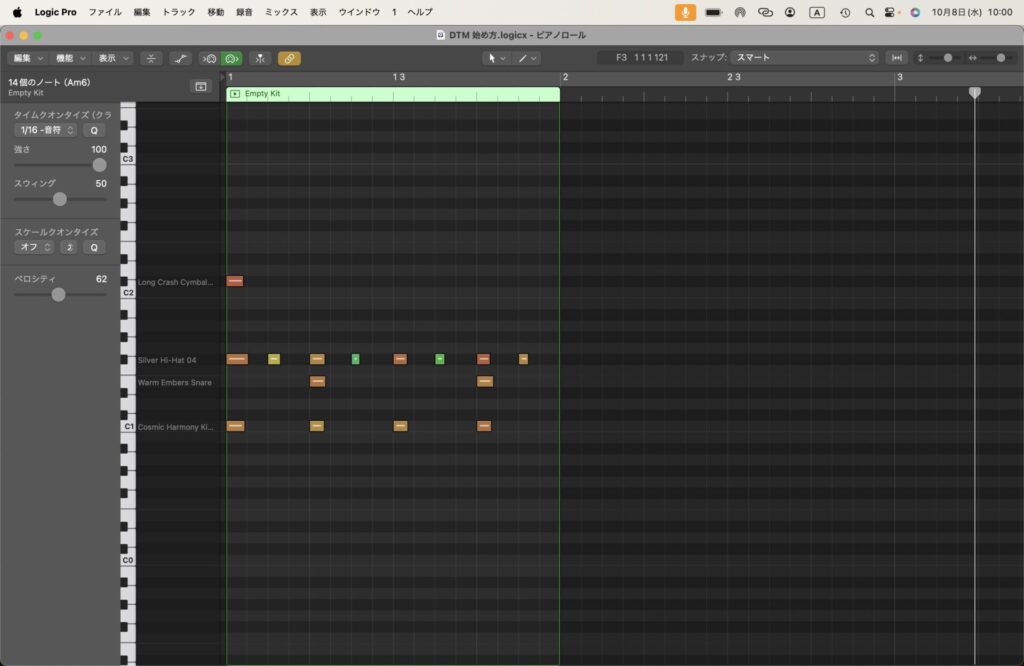Open Spotlight search in the menu bar
This screenshot has height=666, width=1024.
[868, 12]
